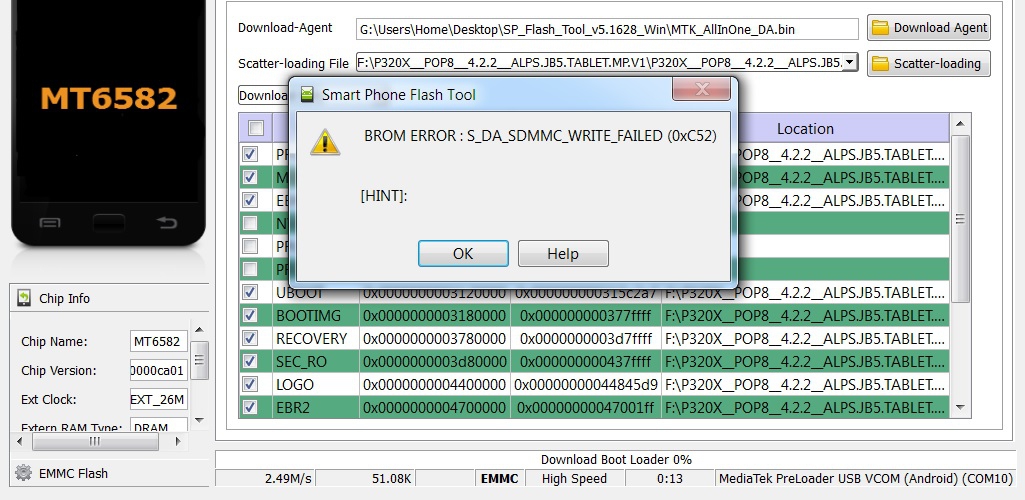This screenshot has height=500, width=1025.
Task: Click the partition table vertical scrollbar thumb
Action: click(960, 219)
